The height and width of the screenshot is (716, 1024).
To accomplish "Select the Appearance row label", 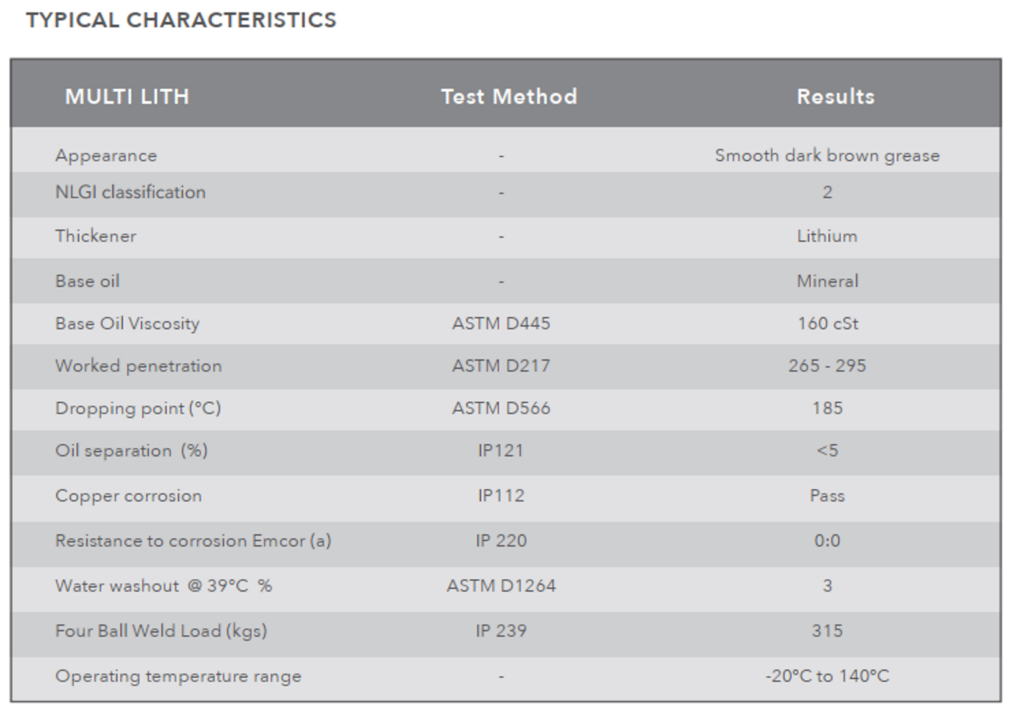I will (106, 156).
